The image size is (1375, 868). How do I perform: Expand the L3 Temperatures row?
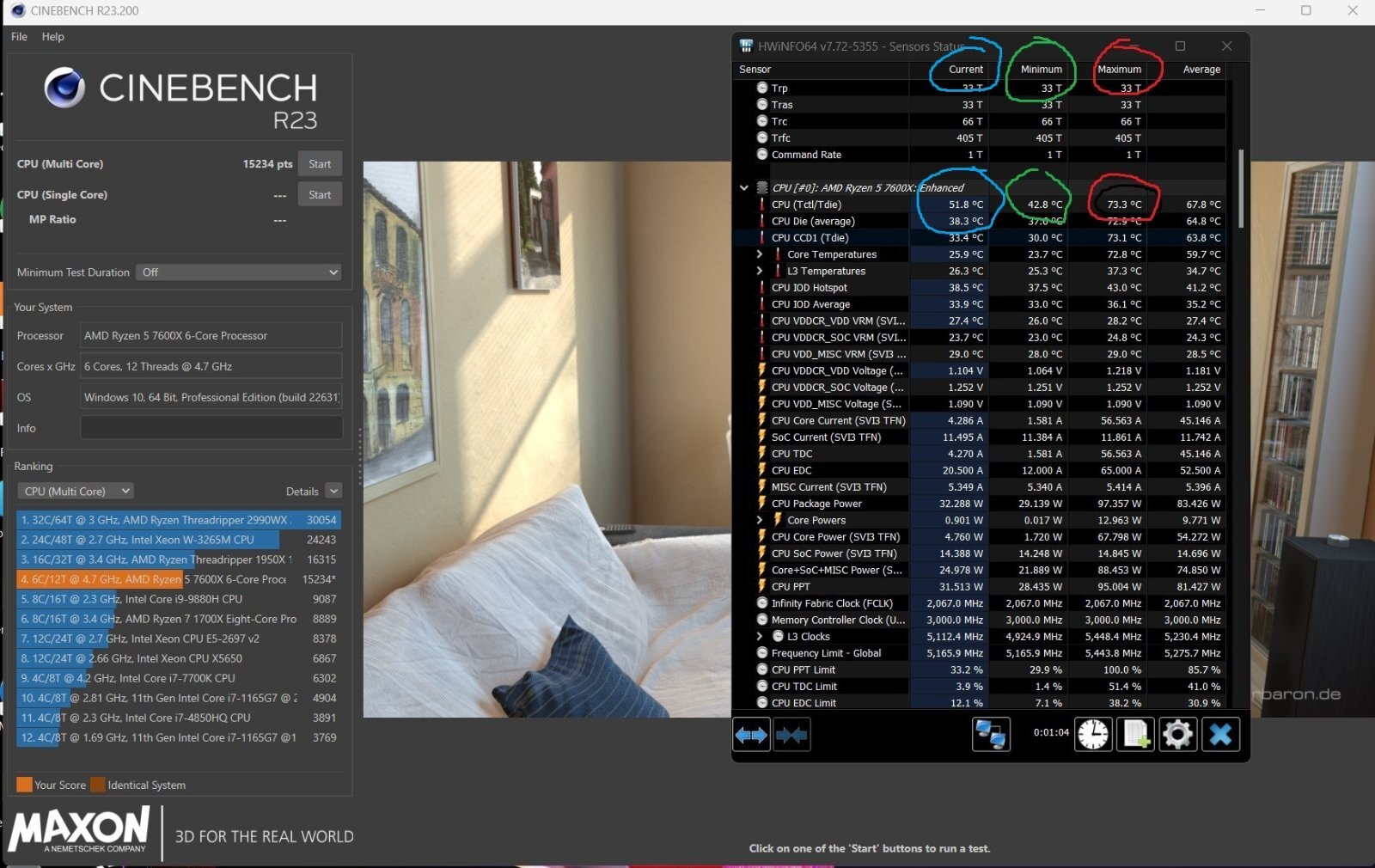(x=760, y=271)
